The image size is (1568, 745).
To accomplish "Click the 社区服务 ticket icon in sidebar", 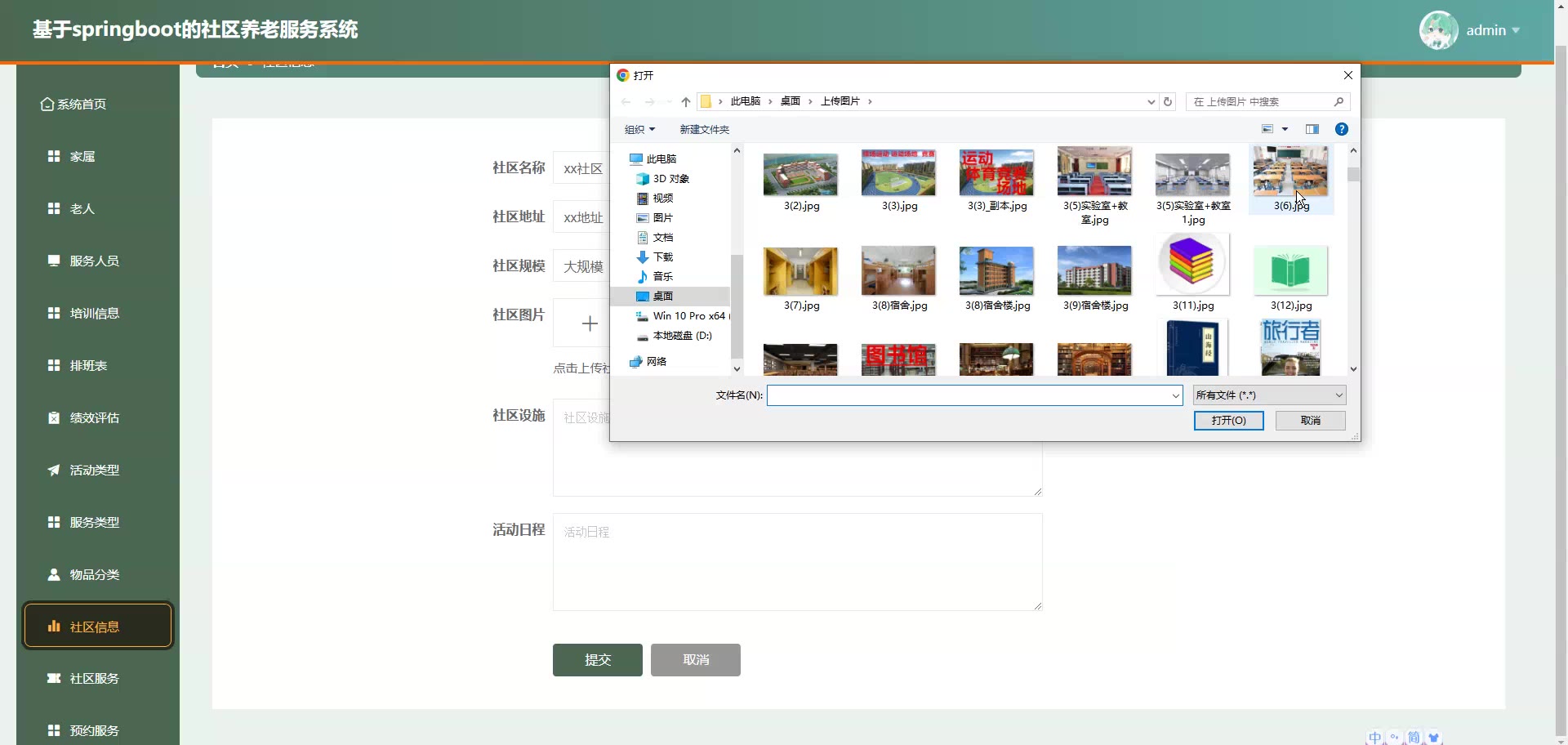I will click(54, 678).
